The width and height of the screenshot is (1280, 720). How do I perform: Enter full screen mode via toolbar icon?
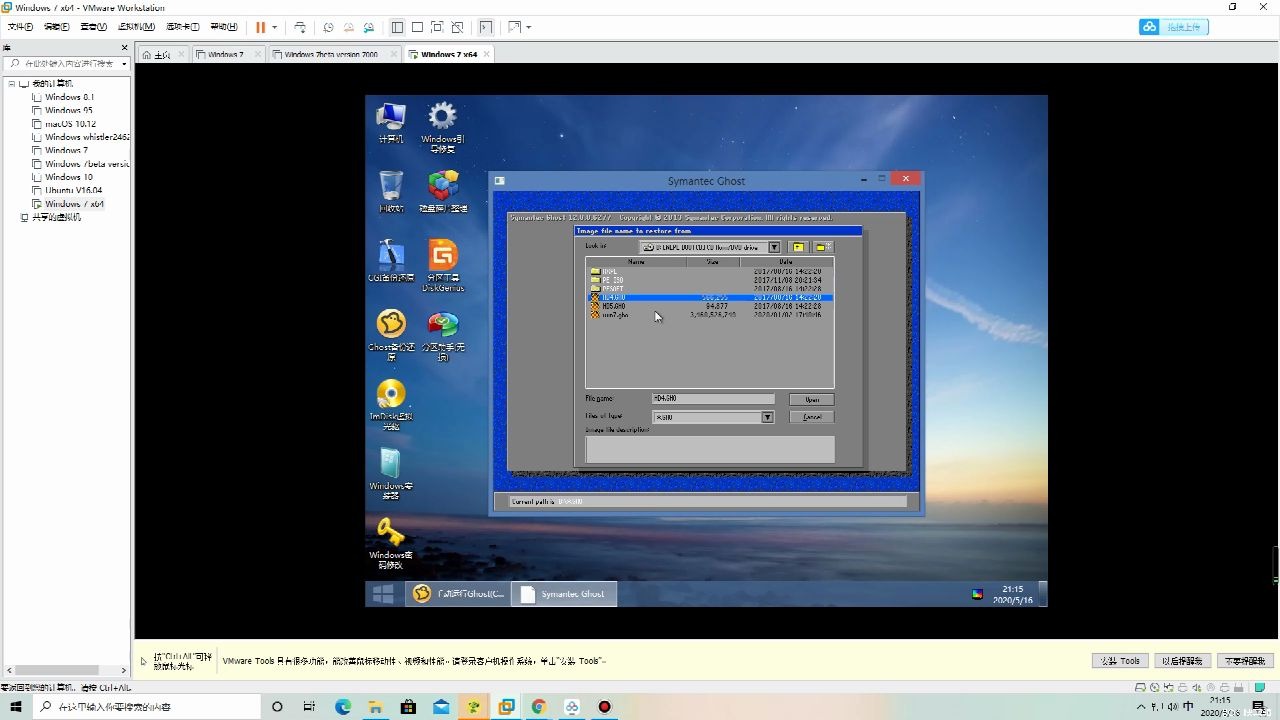[x=437, y=27]
